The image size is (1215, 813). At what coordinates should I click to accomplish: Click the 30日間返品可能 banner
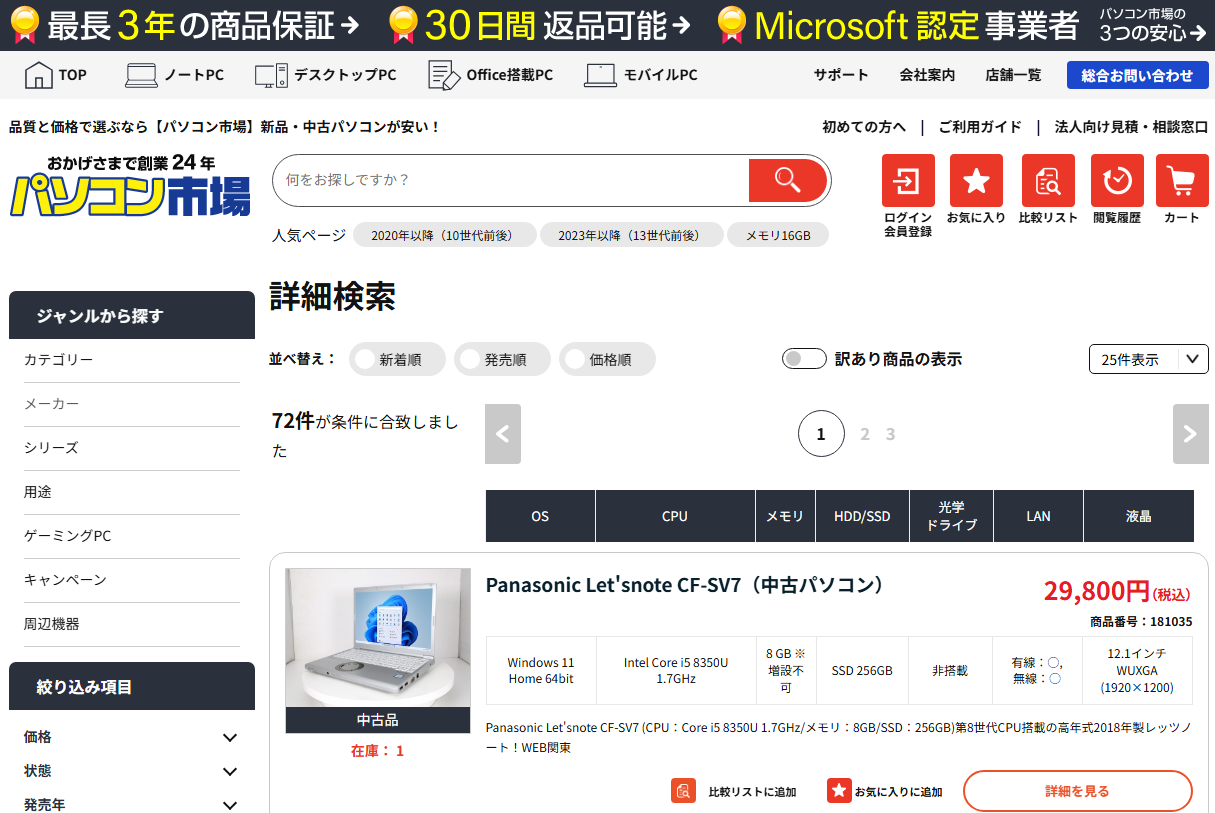[x=540, y=25]
